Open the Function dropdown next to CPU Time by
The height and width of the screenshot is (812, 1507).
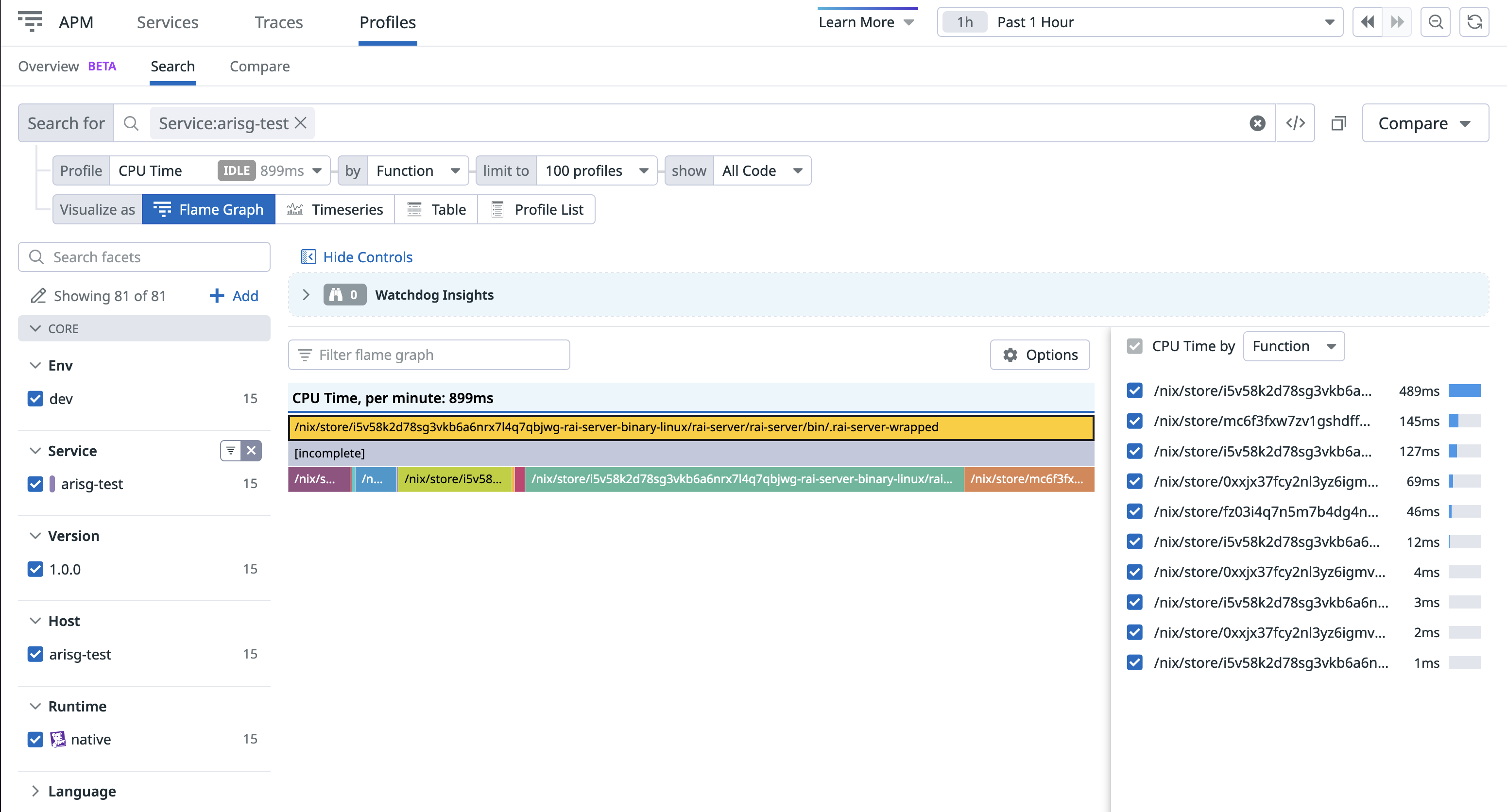pyautogui.click(x=1293, y=346)
